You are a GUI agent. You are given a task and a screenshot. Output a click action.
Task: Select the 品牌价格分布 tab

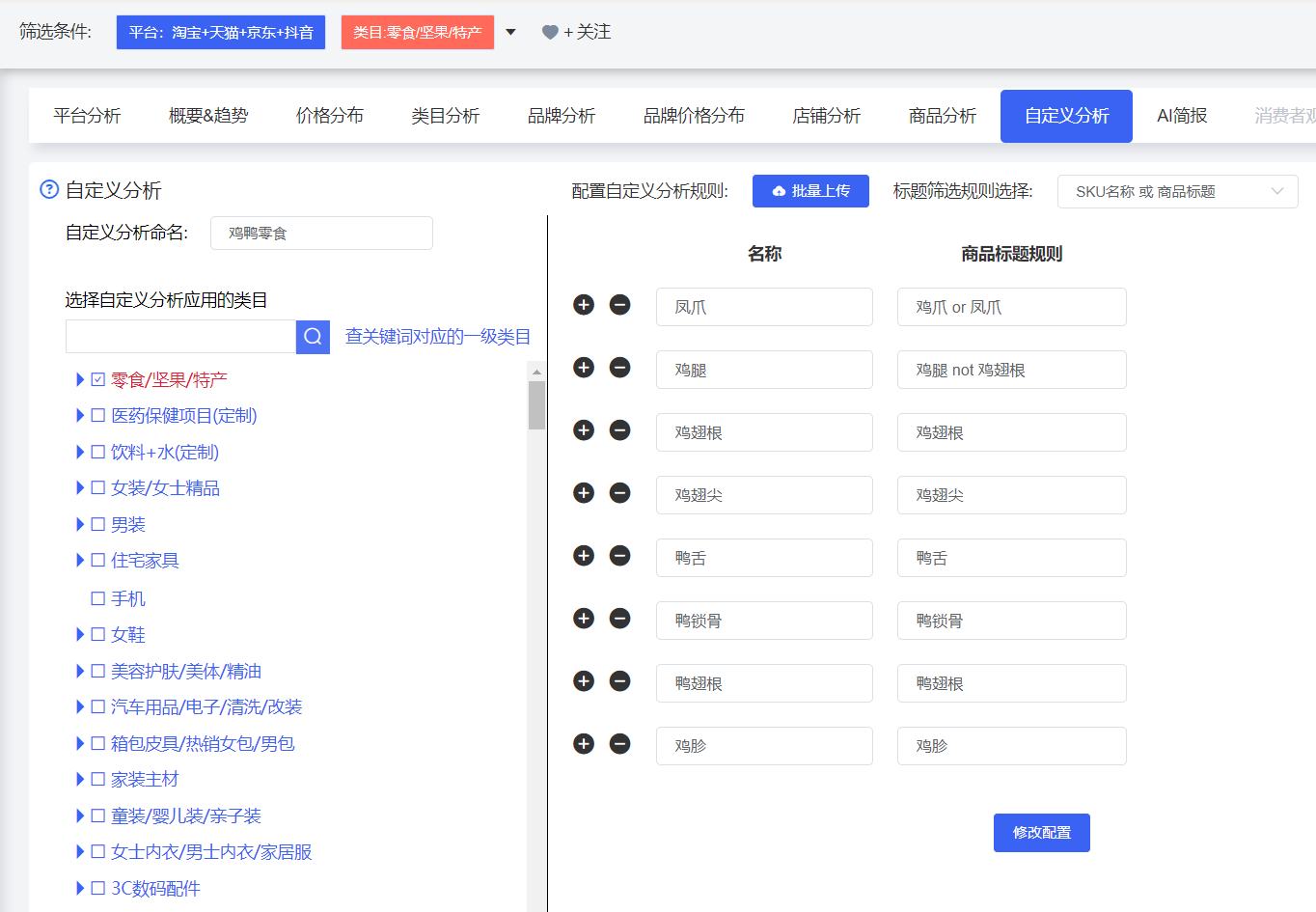point(694,116)
